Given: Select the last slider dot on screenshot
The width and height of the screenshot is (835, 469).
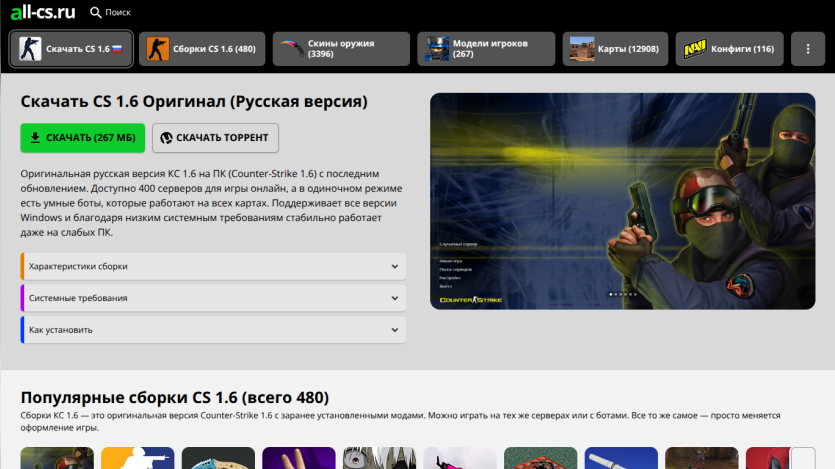Looking at the screenshot, I should click(635, 294).
